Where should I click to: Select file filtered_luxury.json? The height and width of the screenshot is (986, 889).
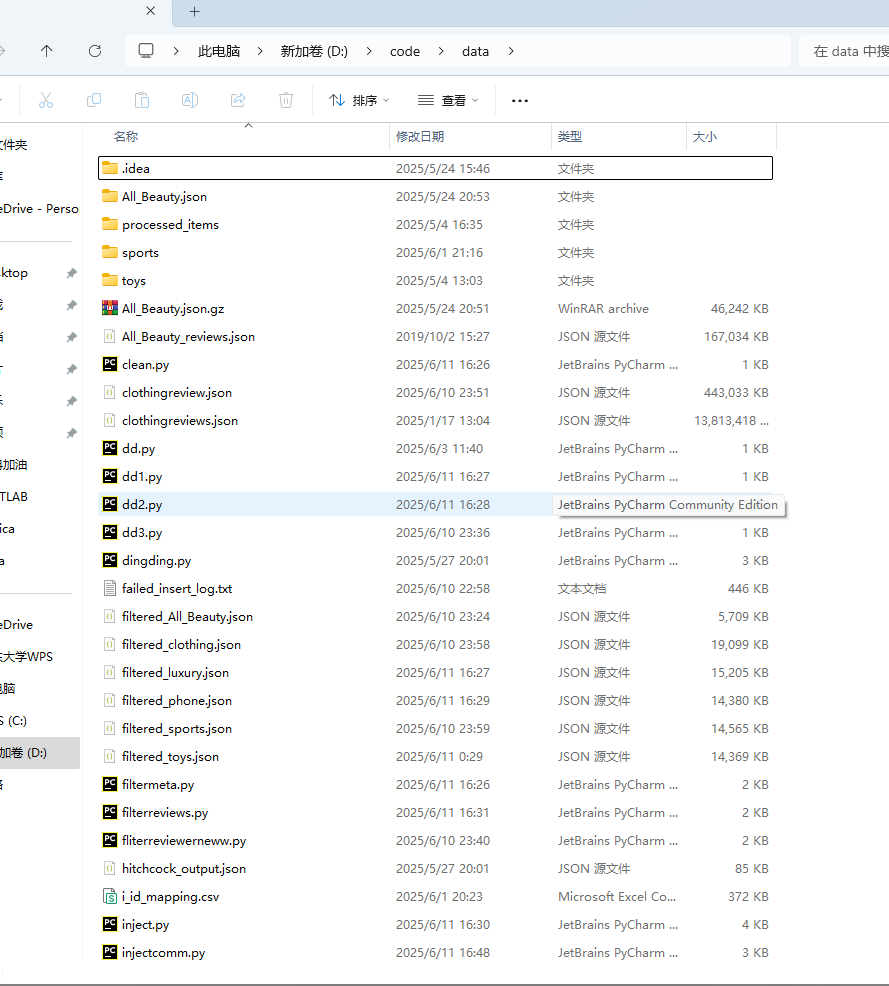click(x=175, y=673)
